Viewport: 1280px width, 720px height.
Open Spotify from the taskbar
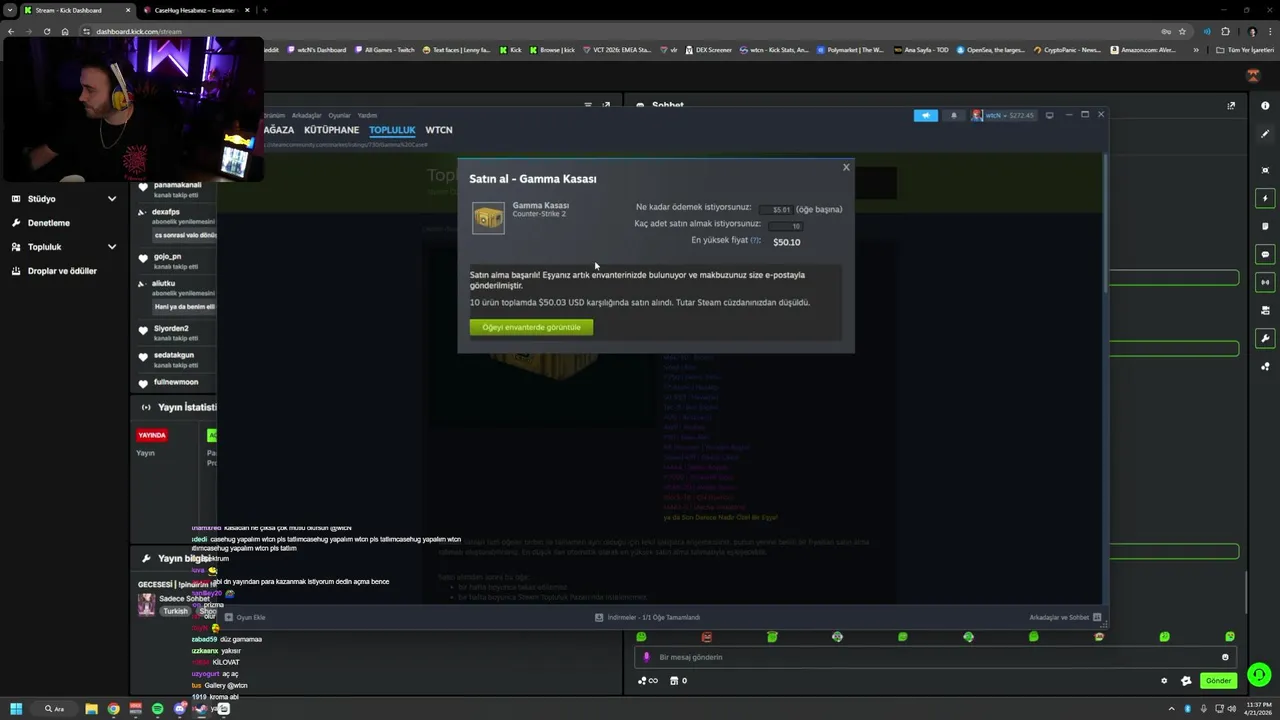(x=157, y=709)
